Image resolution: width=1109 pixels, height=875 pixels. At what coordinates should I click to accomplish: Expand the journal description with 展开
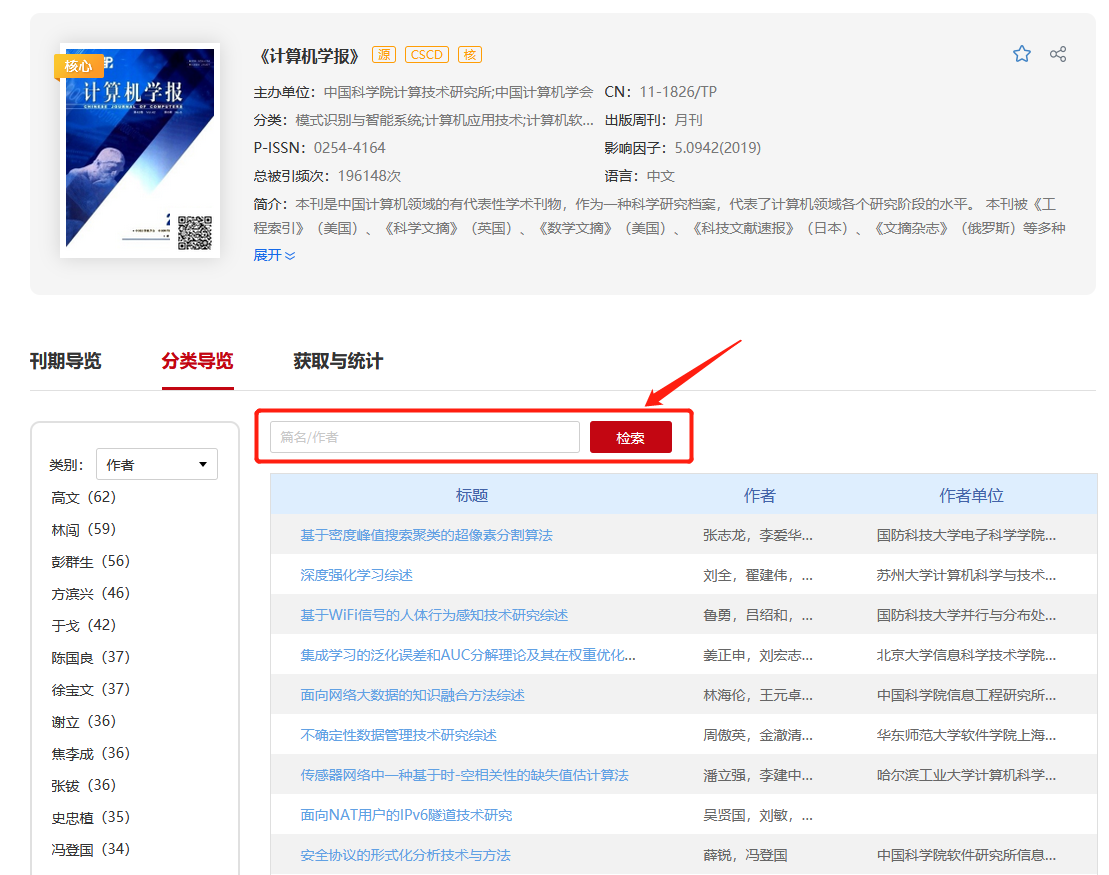pyautogui.click(x=274, y=255)
